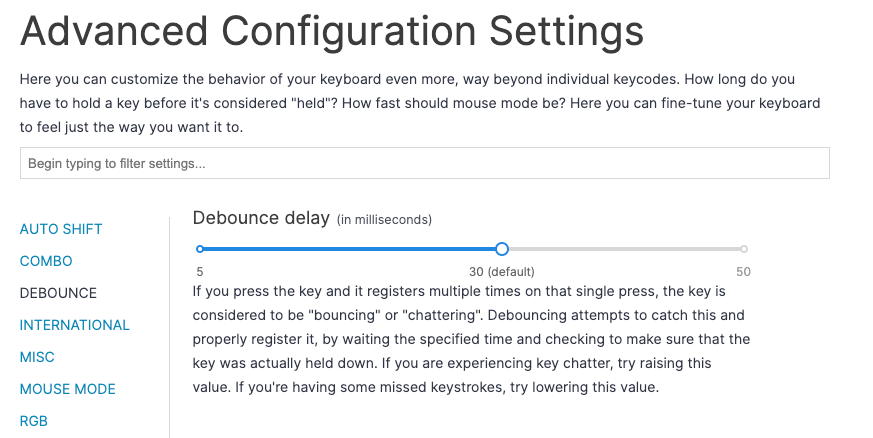The width and height of the screenshot is (873, 438).
Task: Click the slider's maximum endpoint dot
Action: pyautogui.click(x=744, y=249)
